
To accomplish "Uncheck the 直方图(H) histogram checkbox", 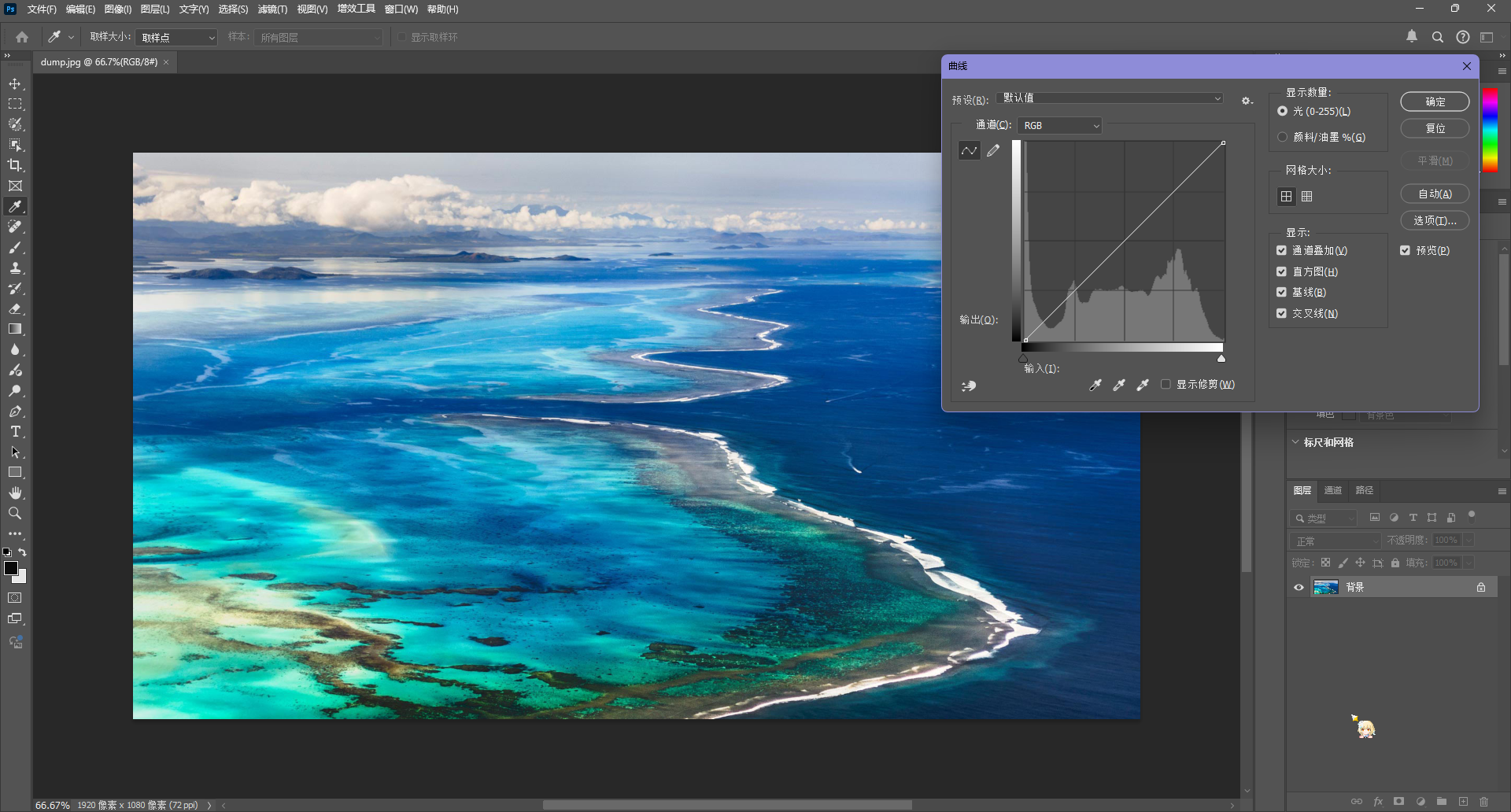I will (x=1282, y=271).
